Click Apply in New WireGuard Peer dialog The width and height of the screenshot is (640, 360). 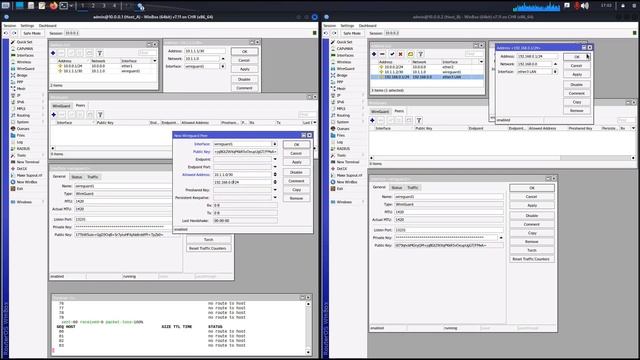click(x=296, y=162)
